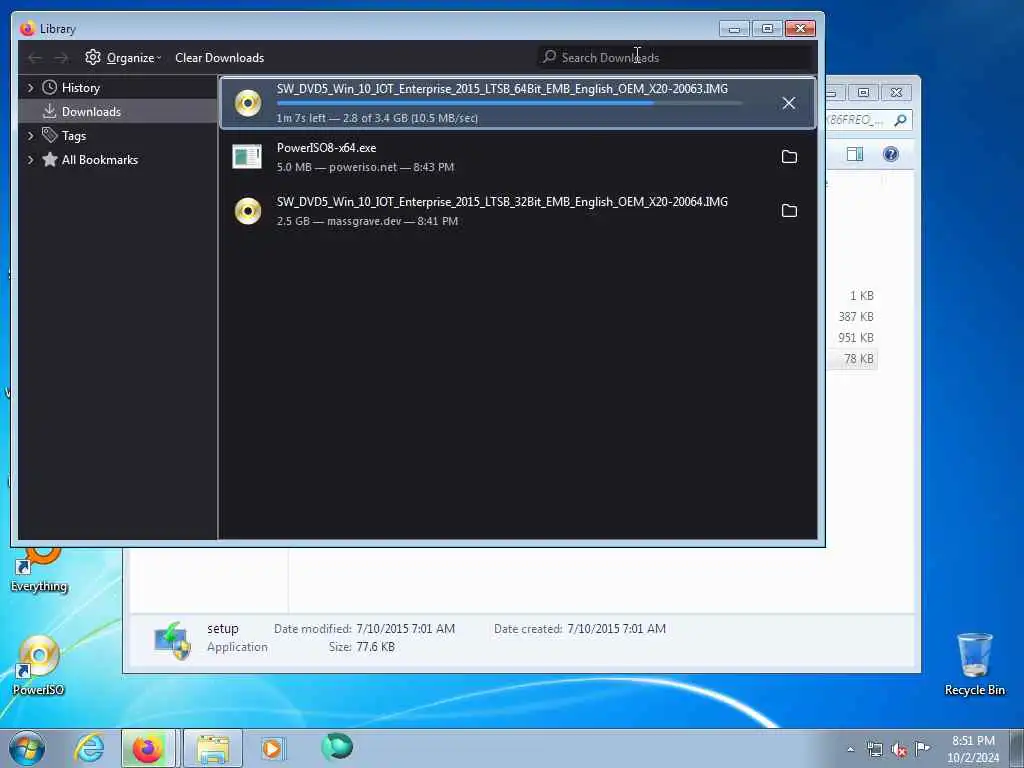
Task: Click the disc icon of the 32Bit IMG download
Action: 248,211
